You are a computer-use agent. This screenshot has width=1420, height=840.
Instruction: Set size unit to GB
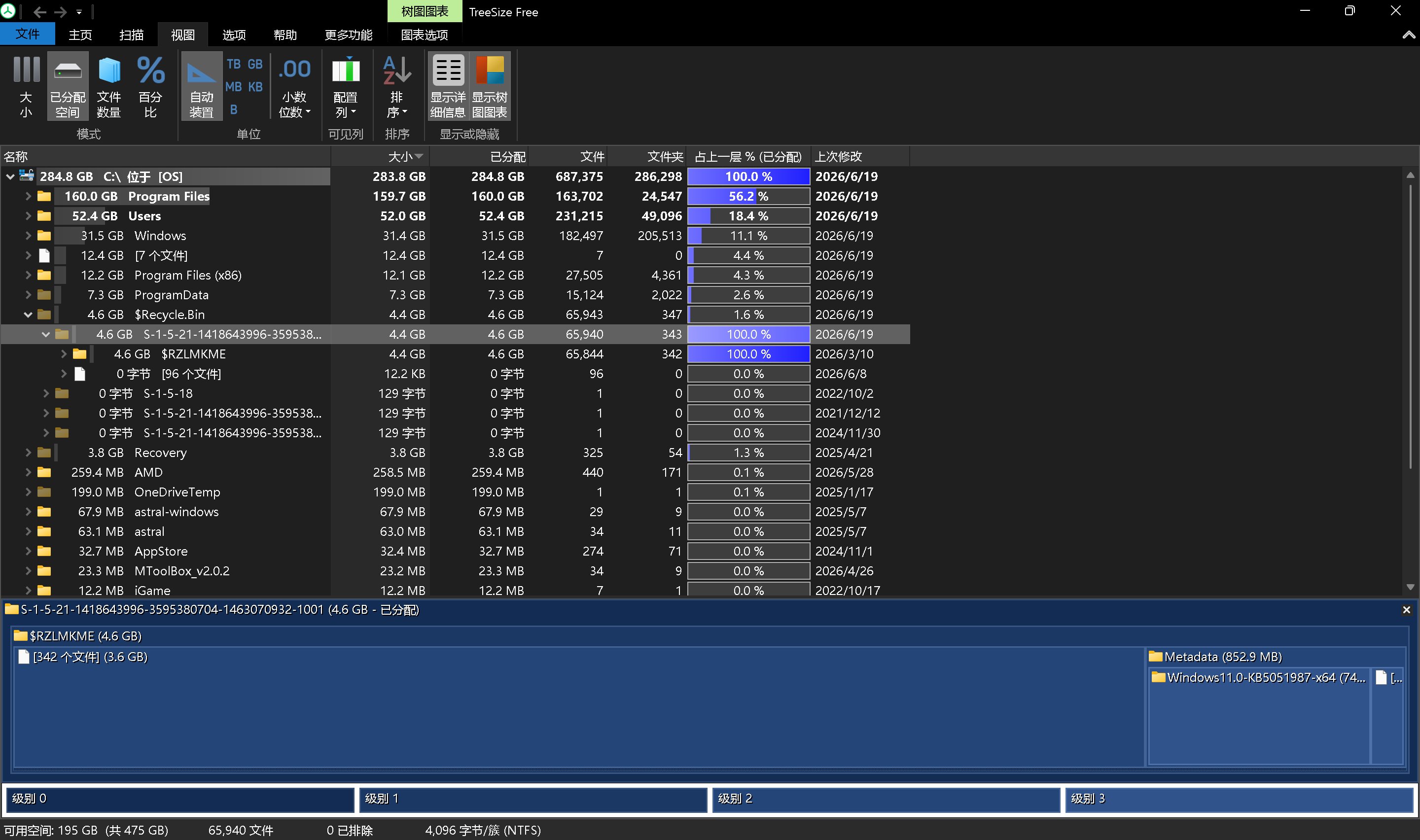(x=255, y=65)
